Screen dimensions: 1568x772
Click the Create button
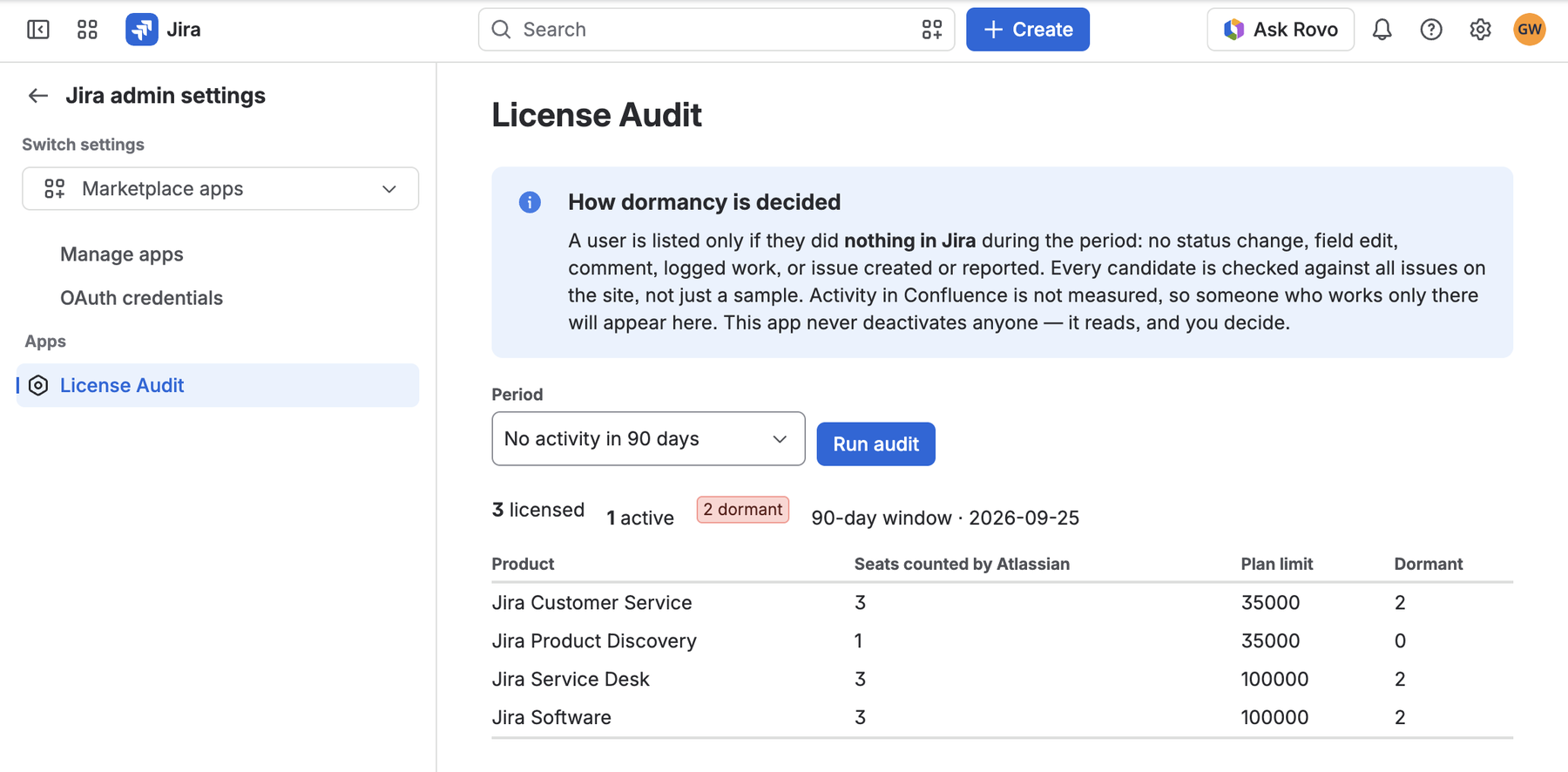pos(1028,30)
